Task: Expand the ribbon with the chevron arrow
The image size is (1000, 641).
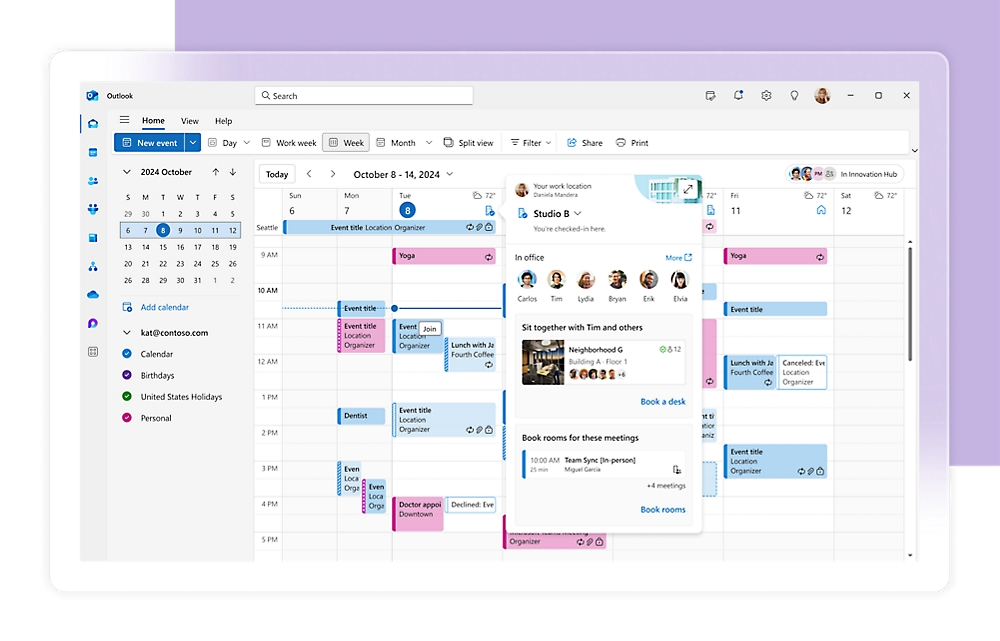Action: (x=915, y=151)
